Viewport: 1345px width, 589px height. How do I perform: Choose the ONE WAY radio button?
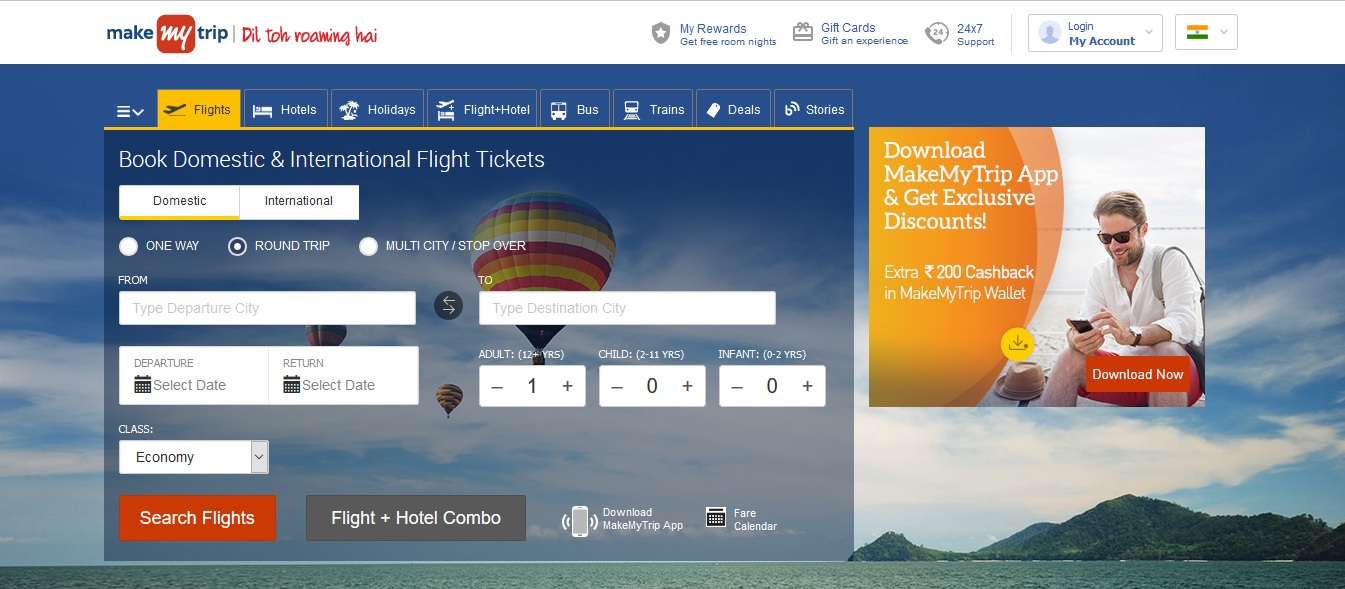coord(128,246)
